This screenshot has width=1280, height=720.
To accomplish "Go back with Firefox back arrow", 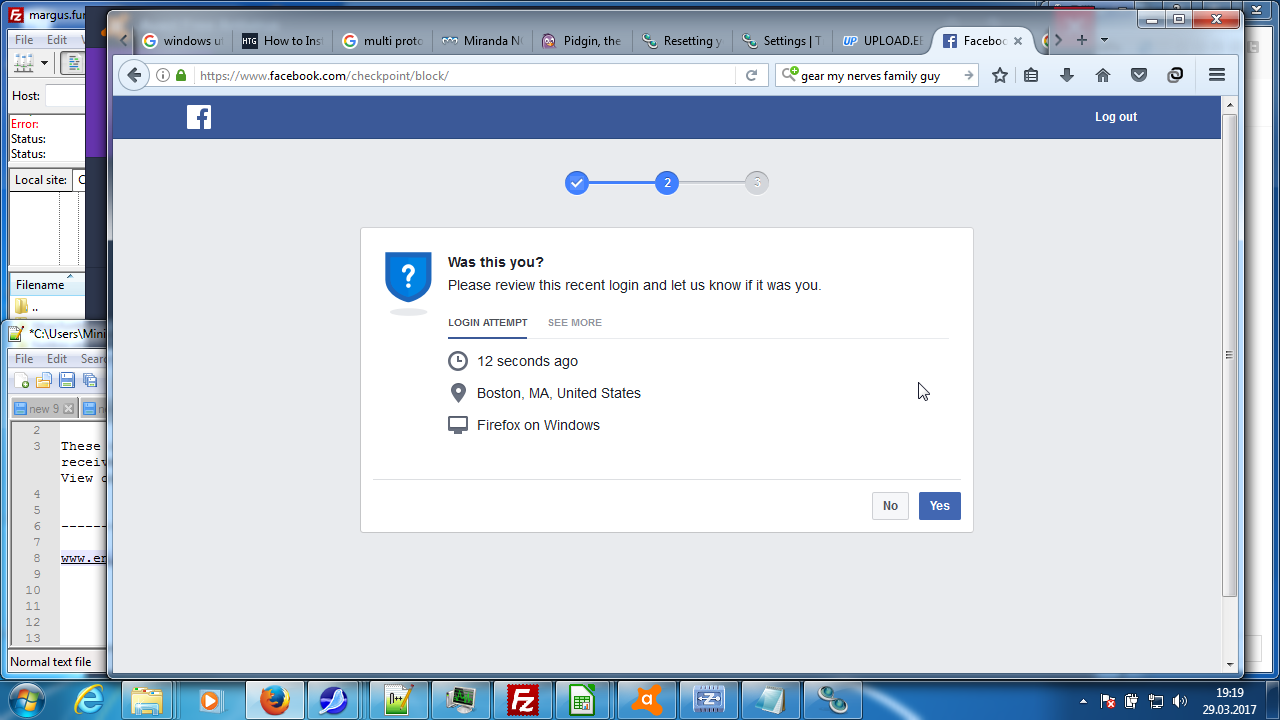I will tap(134, 75).
